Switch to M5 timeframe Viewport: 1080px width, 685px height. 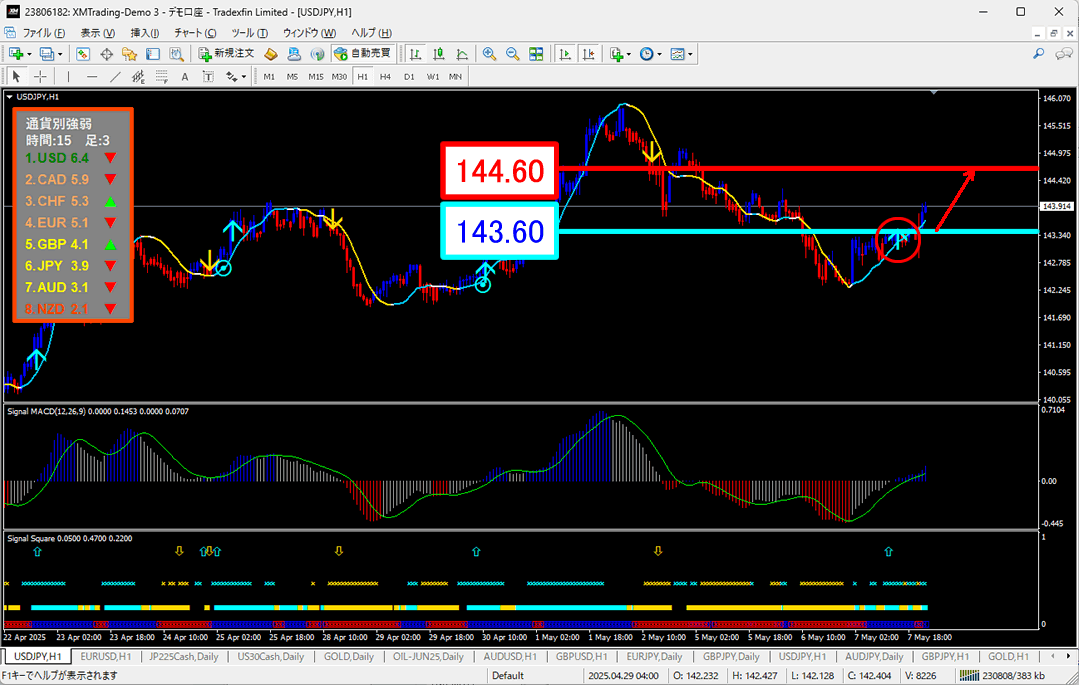pos(292,76)
